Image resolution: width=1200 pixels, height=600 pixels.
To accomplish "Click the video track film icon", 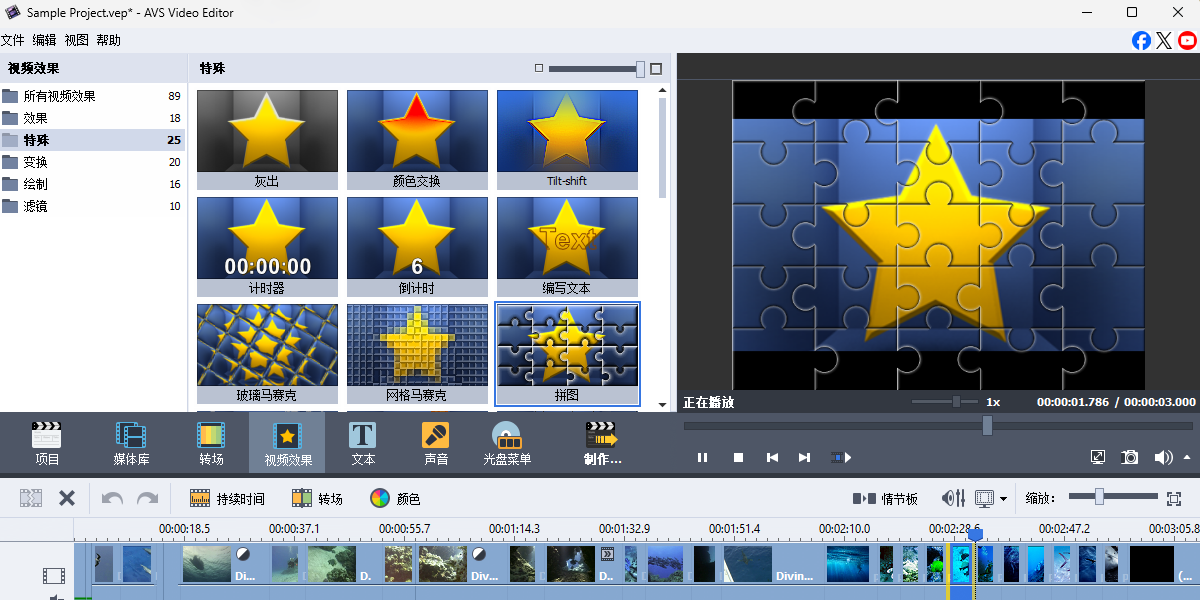I will coord(53,575).
